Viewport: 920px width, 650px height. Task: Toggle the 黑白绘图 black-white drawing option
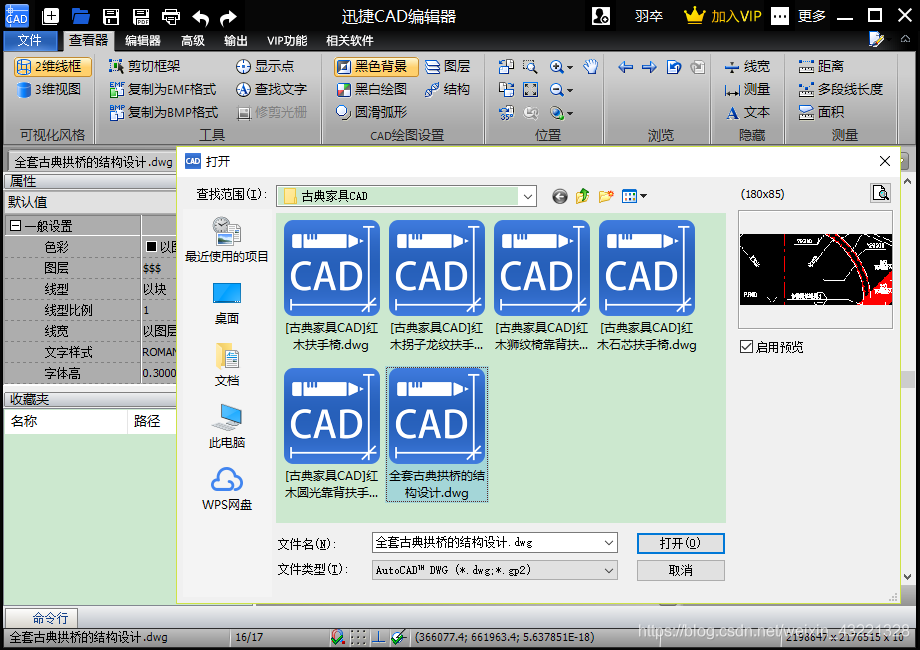point(371,89)
